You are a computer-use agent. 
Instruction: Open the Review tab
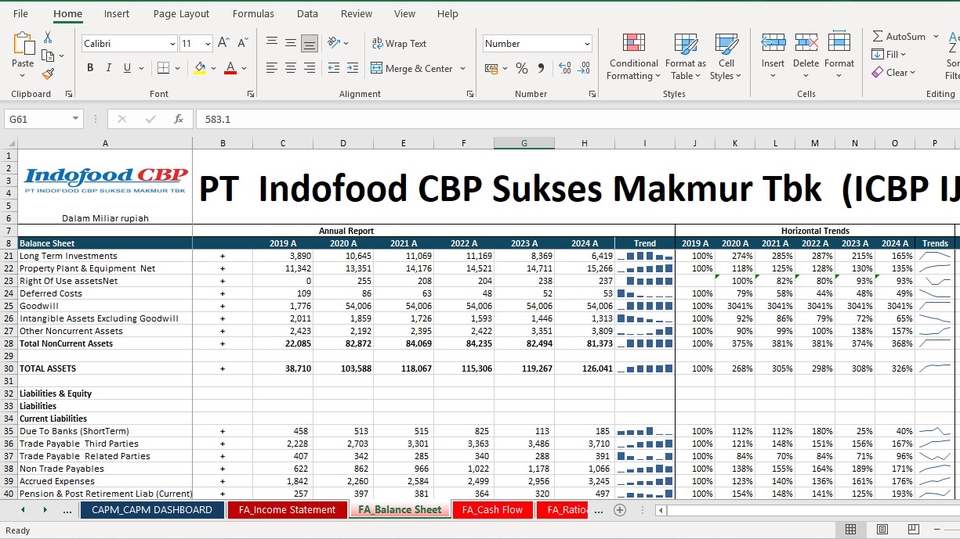(x=356, y=13)
